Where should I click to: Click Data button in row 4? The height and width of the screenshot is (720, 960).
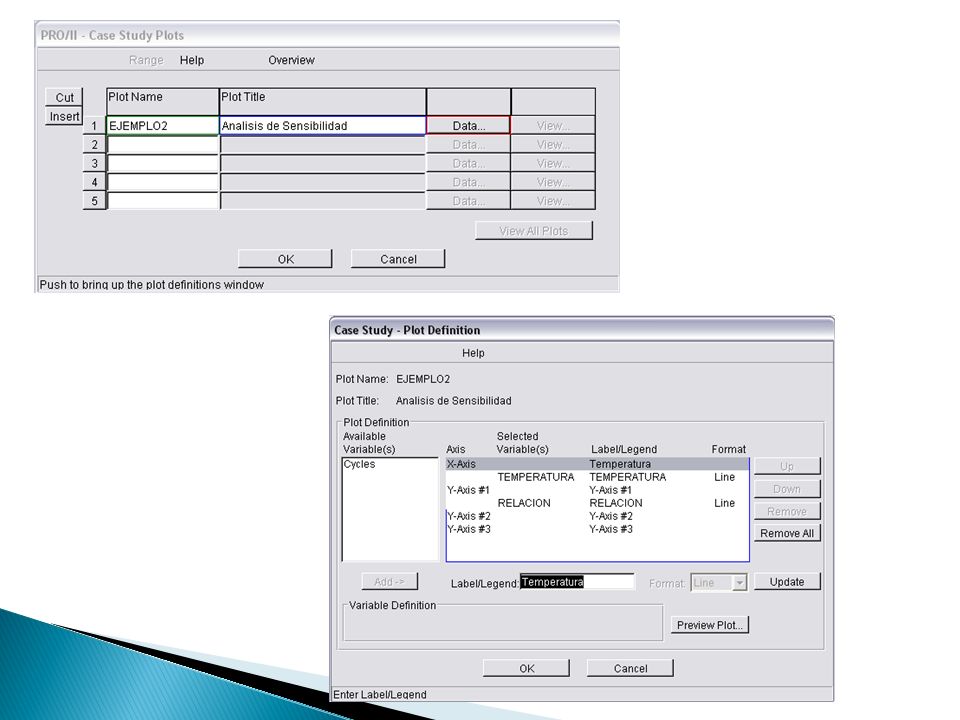coord(468,182)
